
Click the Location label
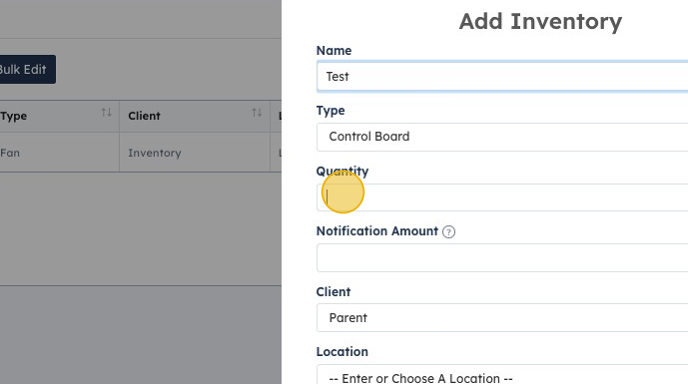pos(342,352)
